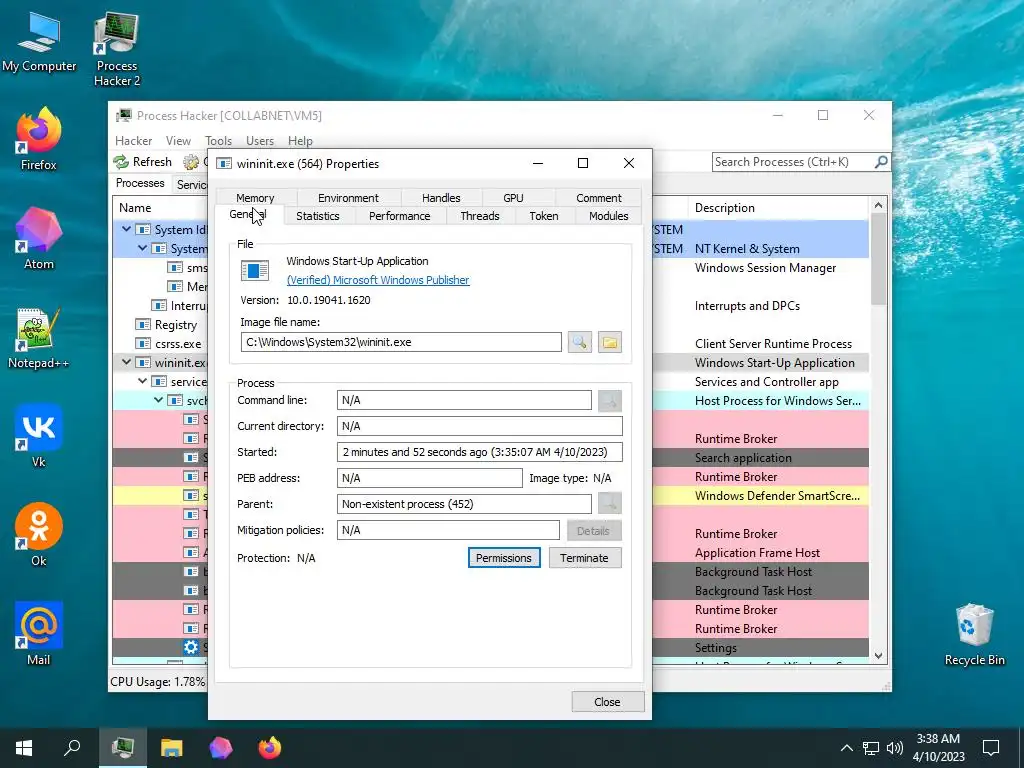Switch to the Comment tab
This screenshot has width=1024, height=768.
[x=599, y=198]
